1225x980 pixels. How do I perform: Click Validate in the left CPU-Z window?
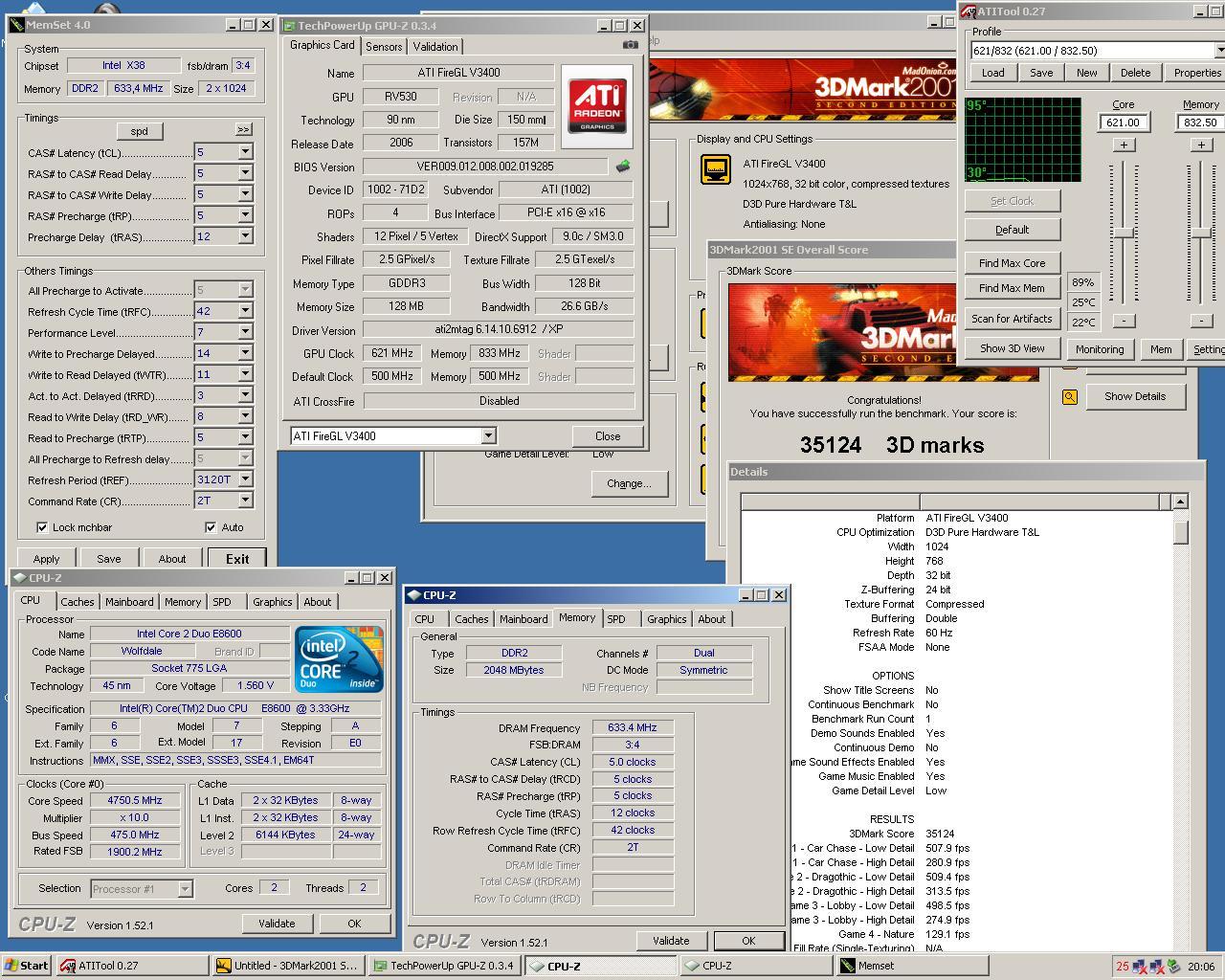tap(277, 924)
